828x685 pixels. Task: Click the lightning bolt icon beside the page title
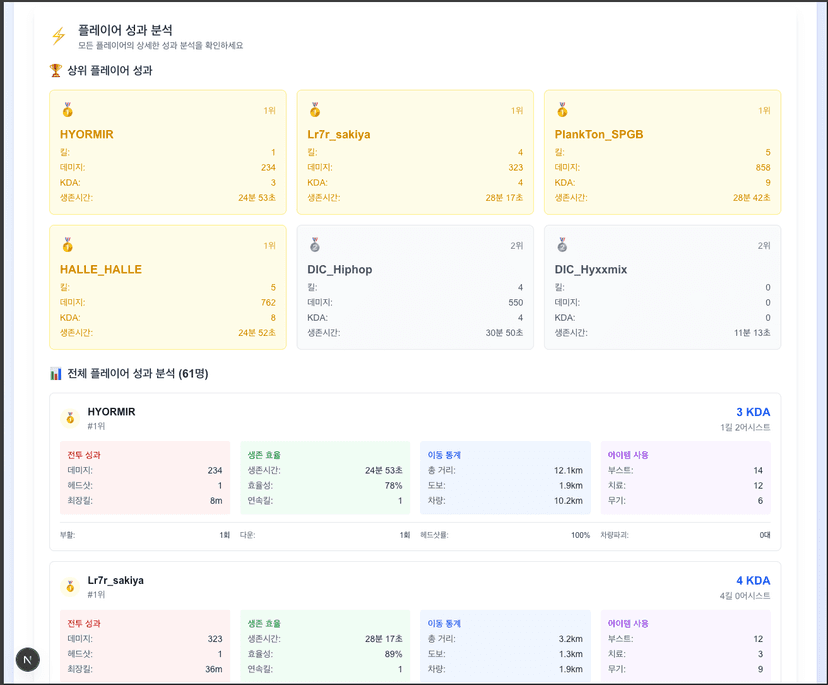click(58, 37)
